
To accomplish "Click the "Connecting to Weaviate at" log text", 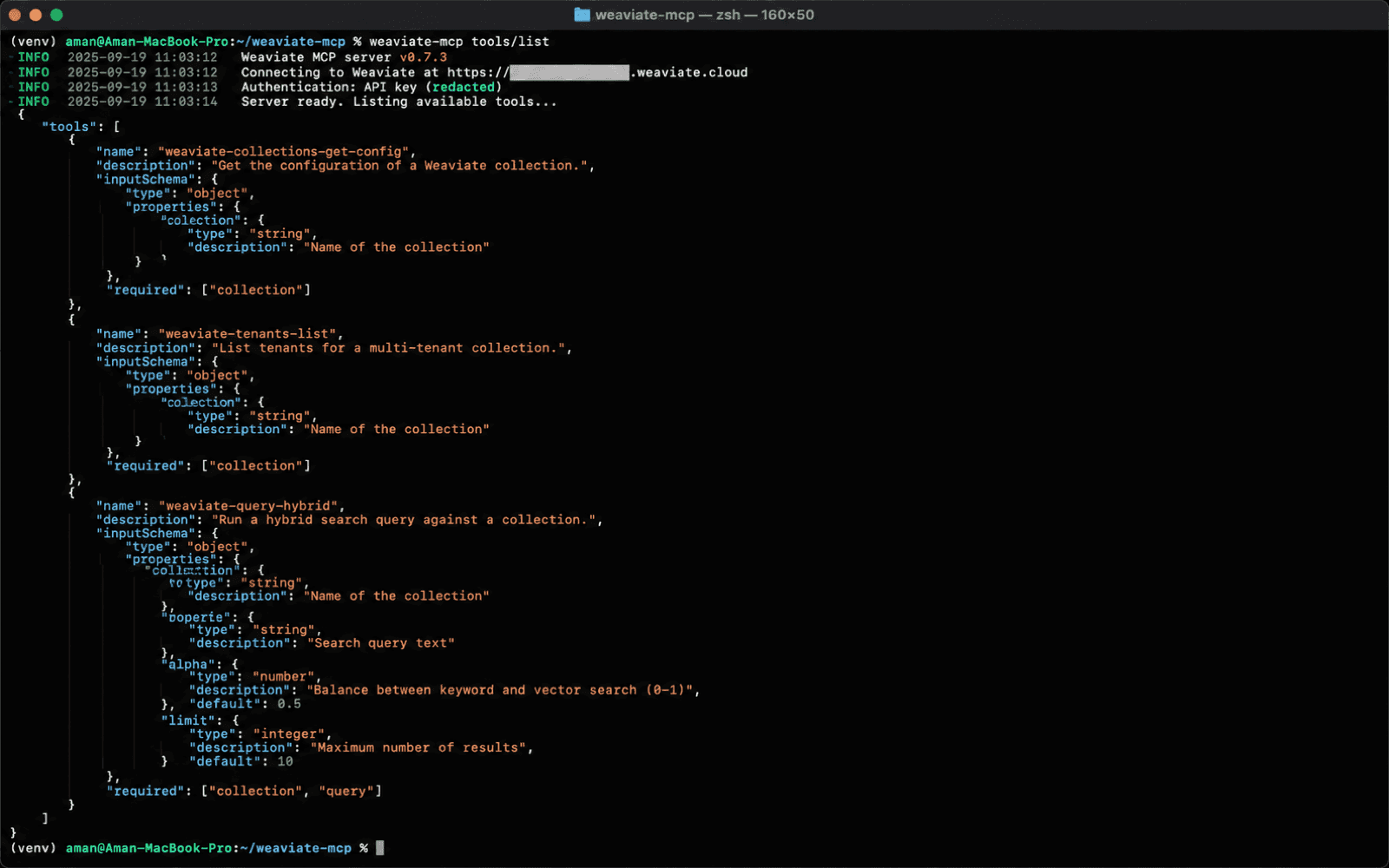I will click(x=340, y=73).
